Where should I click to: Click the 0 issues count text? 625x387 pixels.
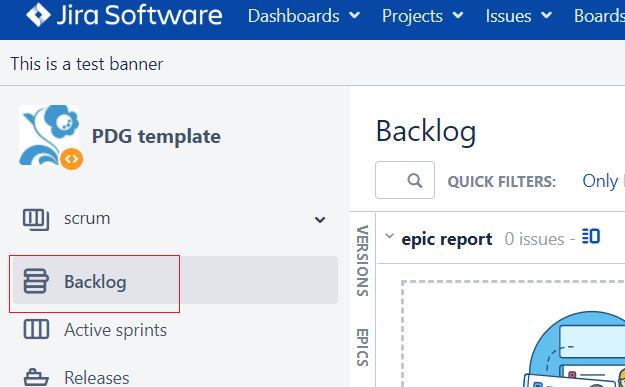pos(534,239)
